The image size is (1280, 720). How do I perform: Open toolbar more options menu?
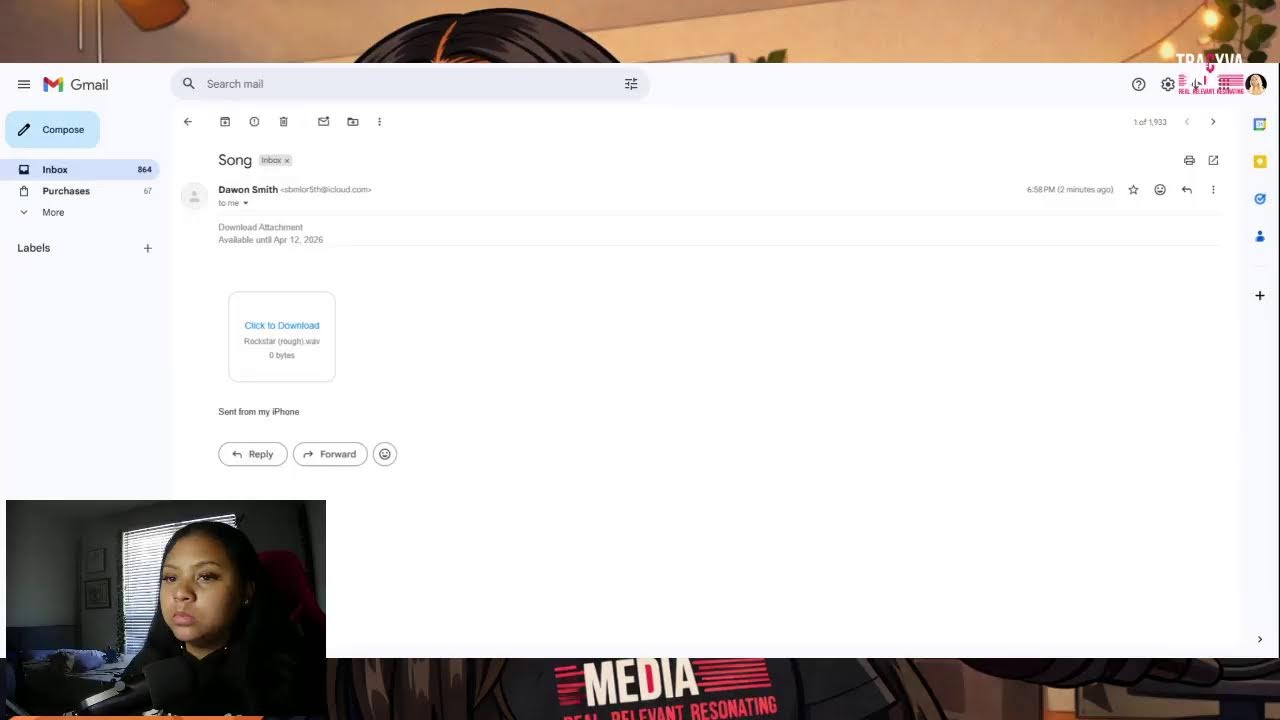pyautogui.click(x=379, y=122)
